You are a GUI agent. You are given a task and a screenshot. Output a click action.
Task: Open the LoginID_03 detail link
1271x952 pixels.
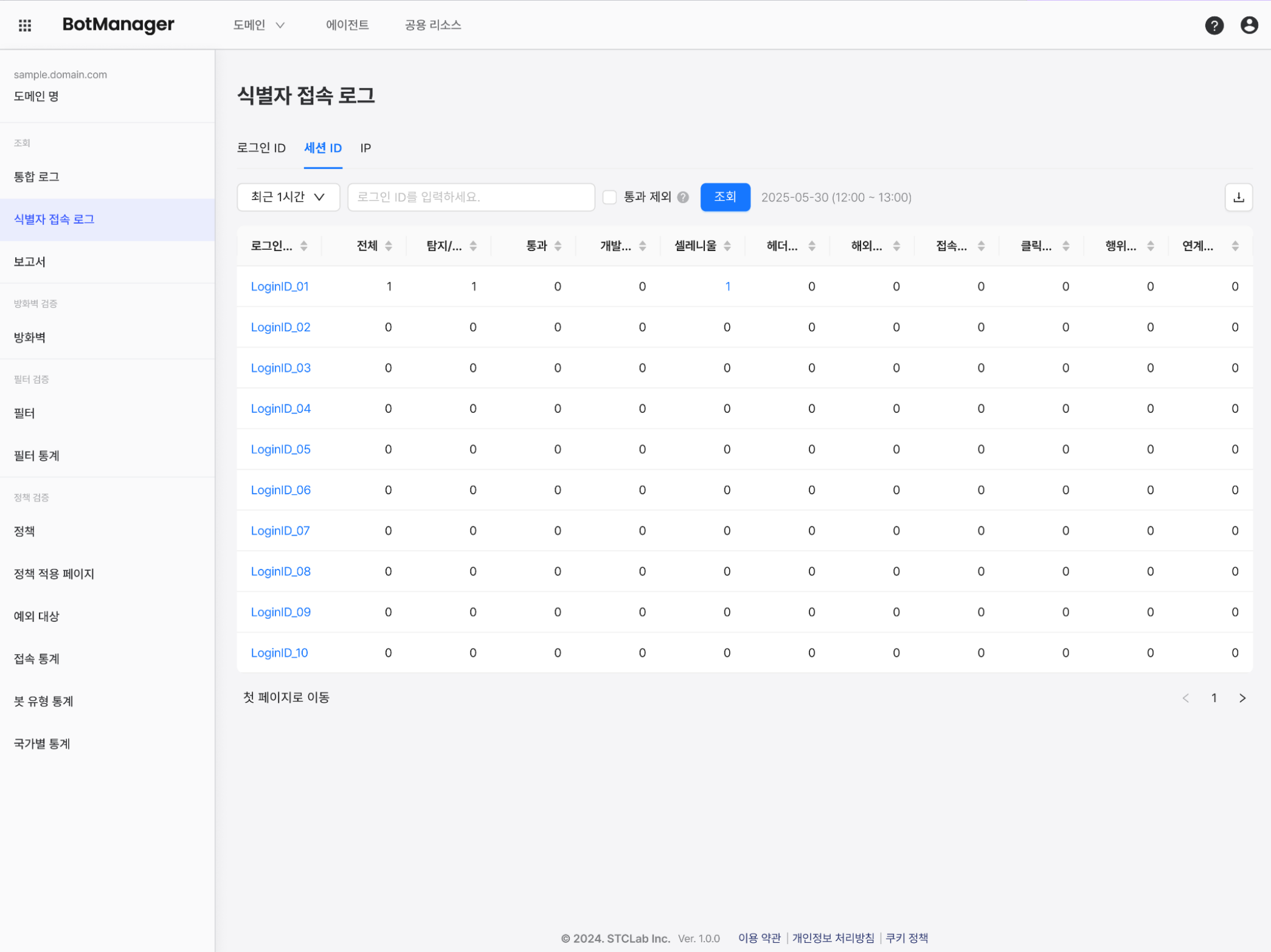280,368
